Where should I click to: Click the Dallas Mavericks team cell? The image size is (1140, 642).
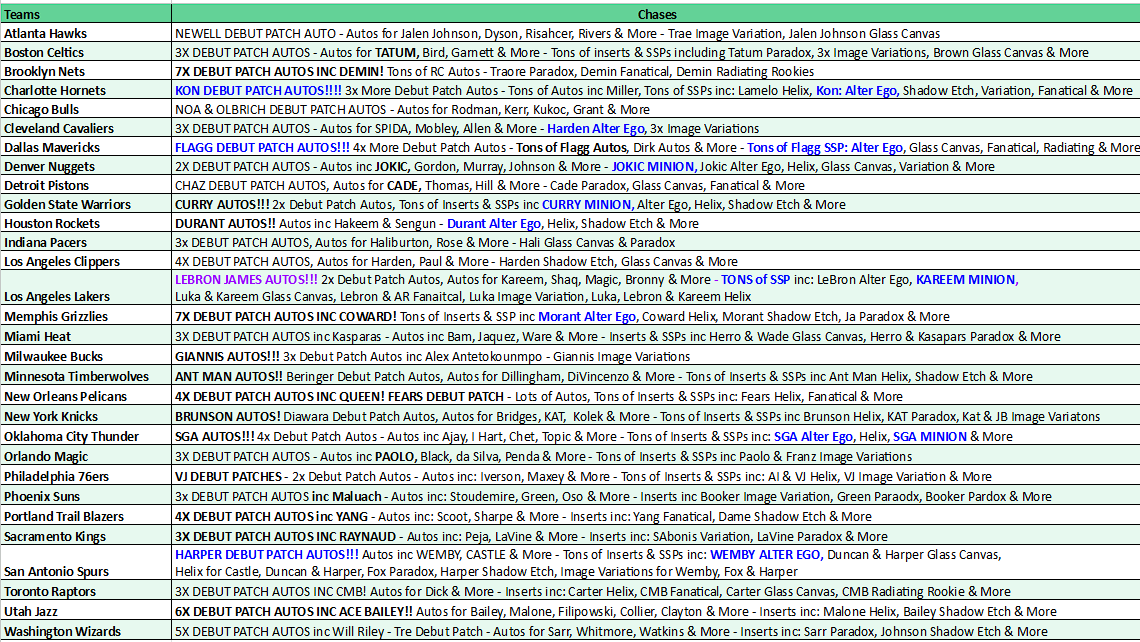[x=86, y=146]
